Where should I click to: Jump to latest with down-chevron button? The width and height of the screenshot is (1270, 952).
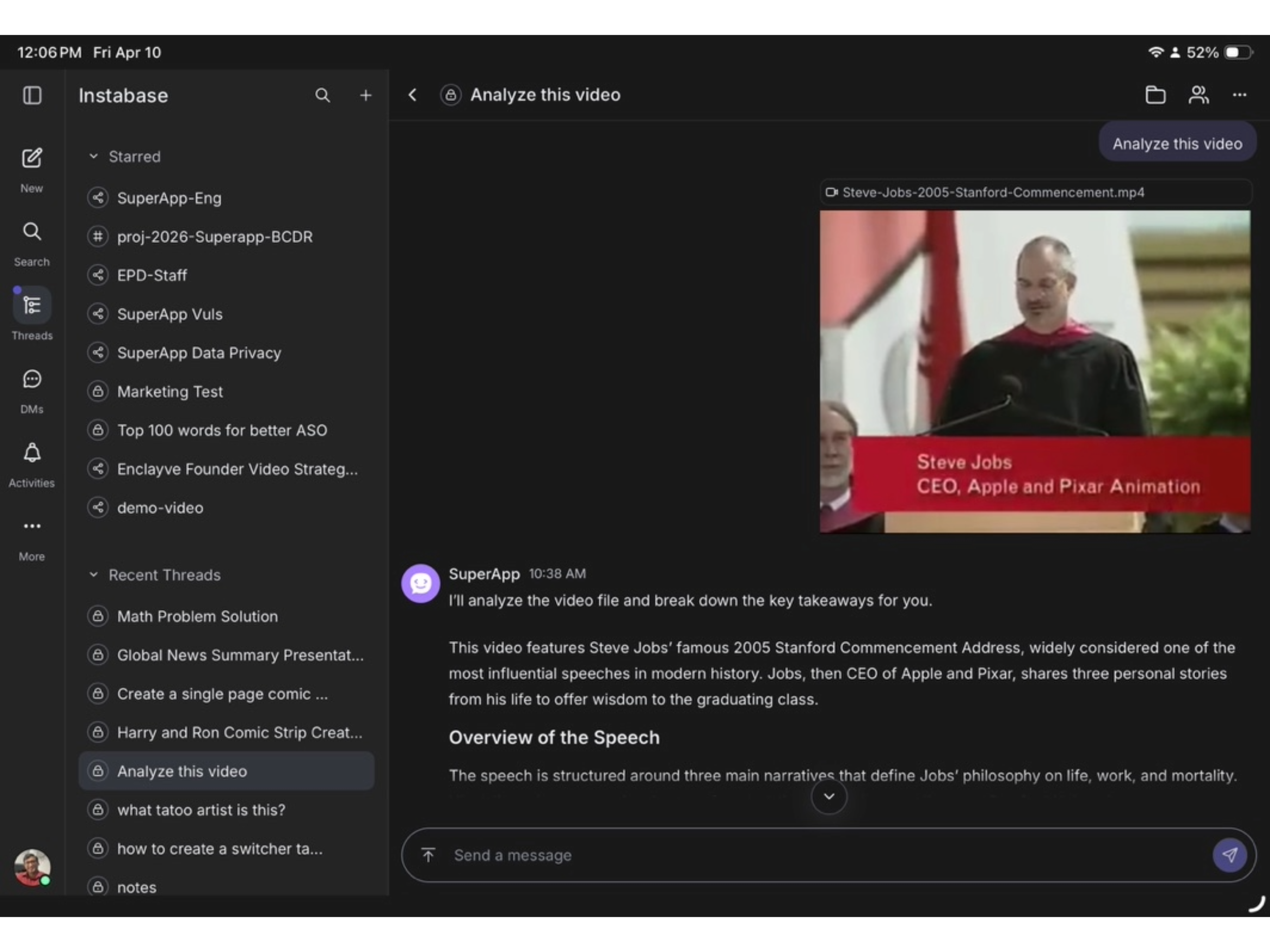pos(828,796)
